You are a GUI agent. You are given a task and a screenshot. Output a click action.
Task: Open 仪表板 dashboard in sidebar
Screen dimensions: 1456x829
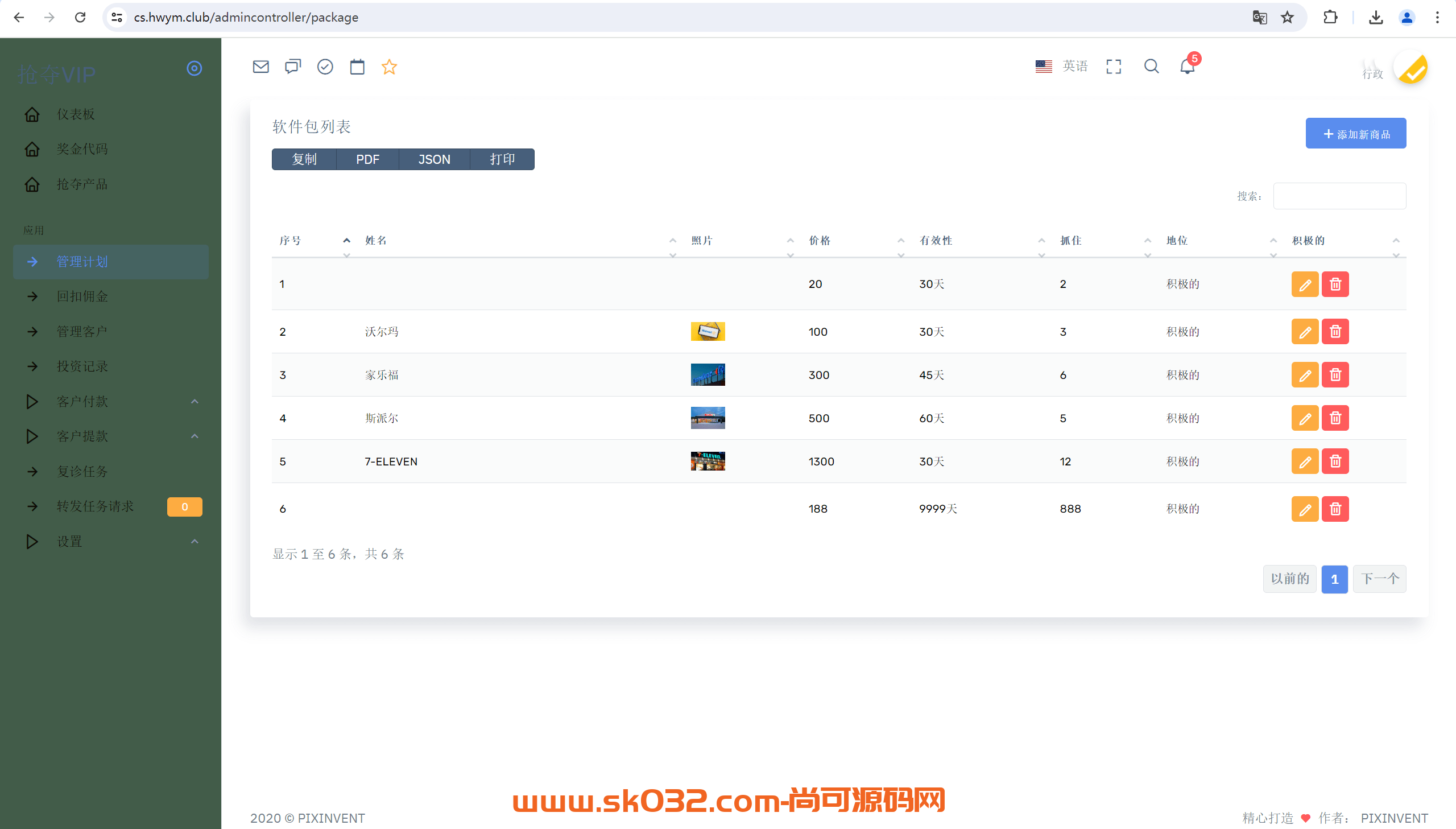111,114
